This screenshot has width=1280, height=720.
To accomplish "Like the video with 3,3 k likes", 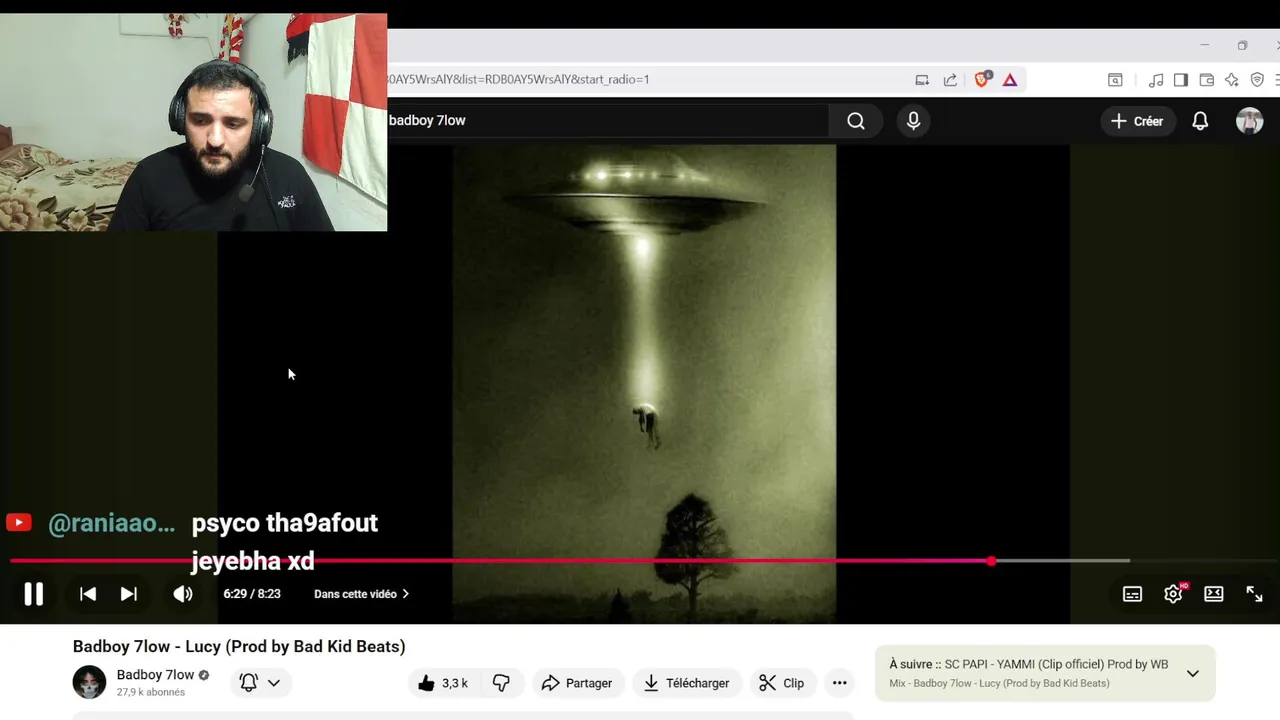I will (x=443, y=683).
